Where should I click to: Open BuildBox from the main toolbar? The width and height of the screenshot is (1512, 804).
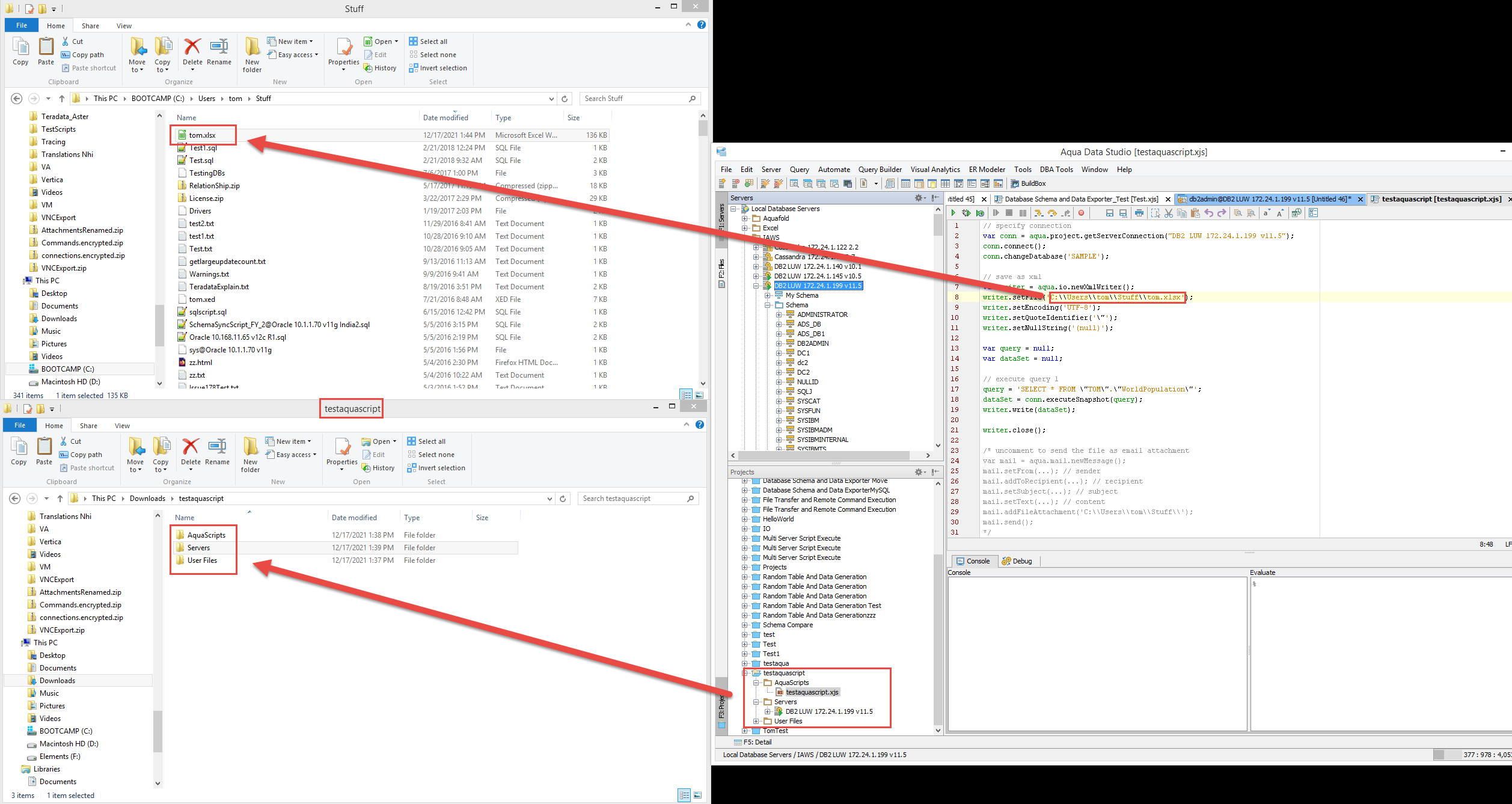(x=1028, y=183)
